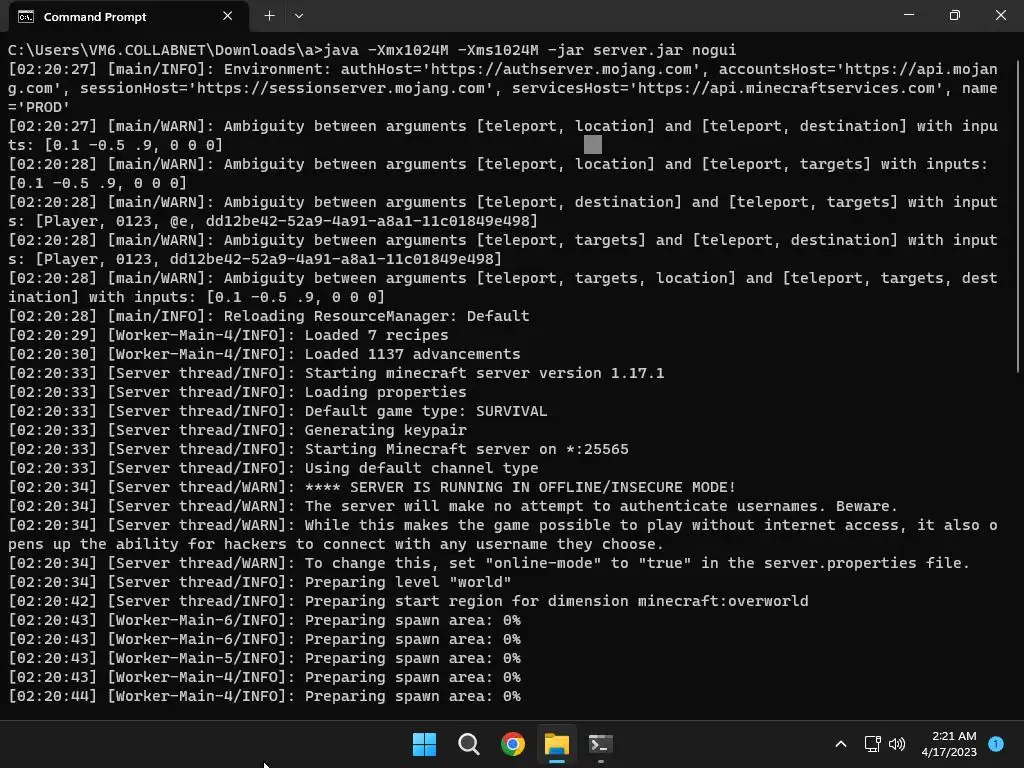Viewport: 1024px width, 768px height.
Task: Open volume control tray icon
Action: coord(897,744)
